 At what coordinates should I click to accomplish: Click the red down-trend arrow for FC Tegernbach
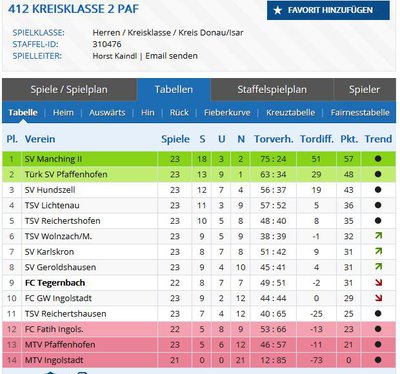pos(378,283)
